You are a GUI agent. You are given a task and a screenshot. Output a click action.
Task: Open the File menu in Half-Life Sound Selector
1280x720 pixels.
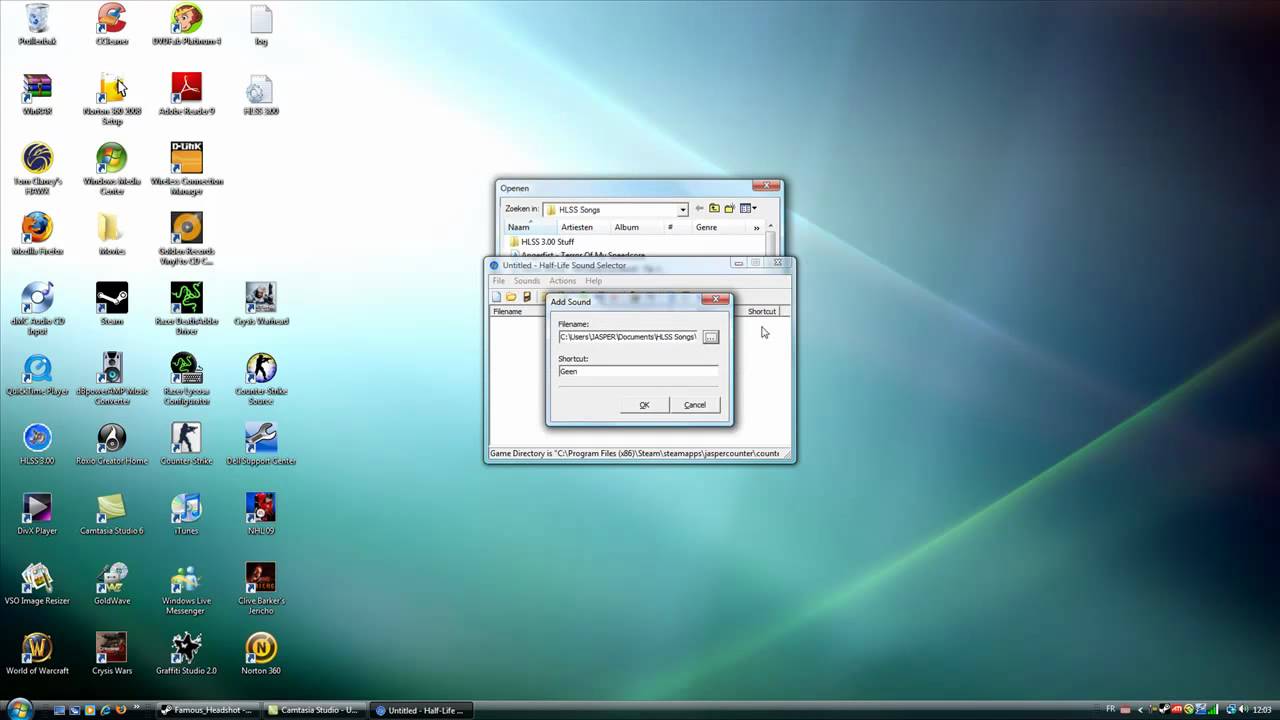pos(499,281)
